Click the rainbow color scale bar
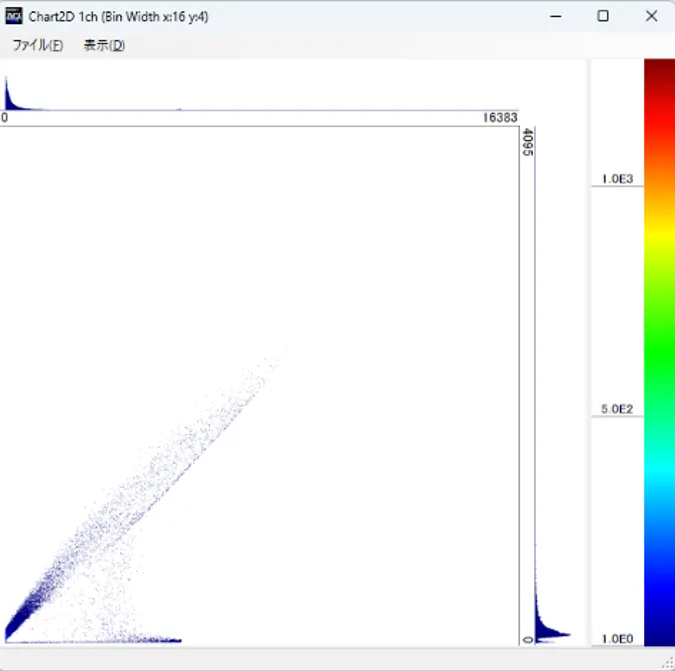 (660, 352)
